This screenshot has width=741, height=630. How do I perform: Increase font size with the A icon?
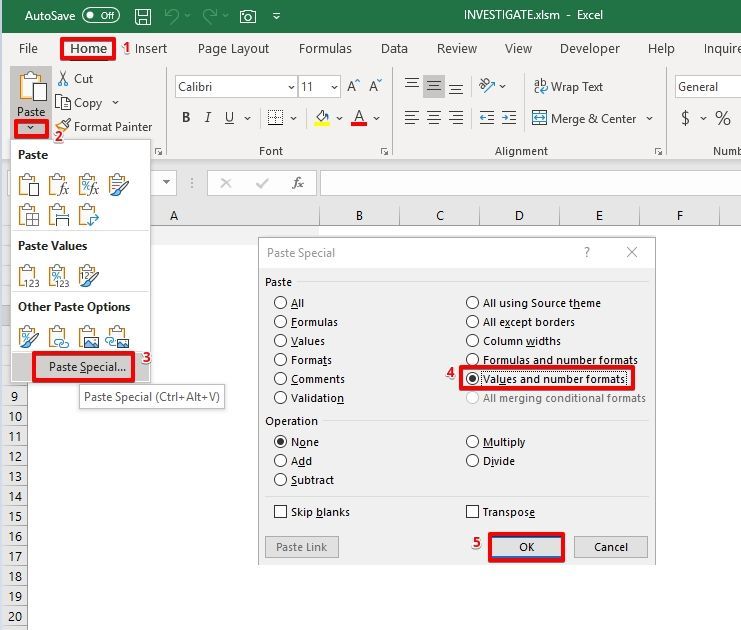pos(353,86)
